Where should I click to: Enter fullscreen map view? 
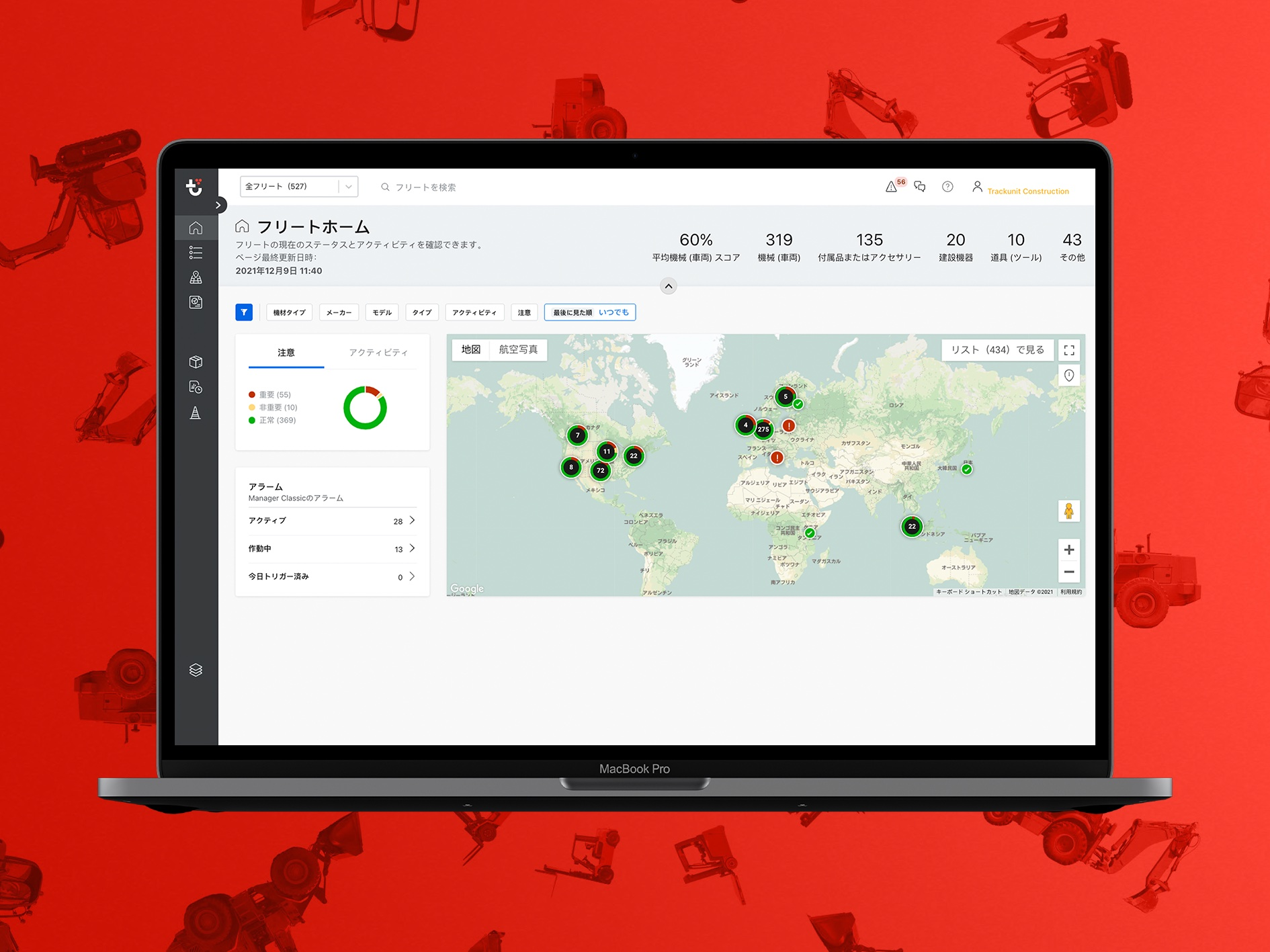[x=1069, y=350]
